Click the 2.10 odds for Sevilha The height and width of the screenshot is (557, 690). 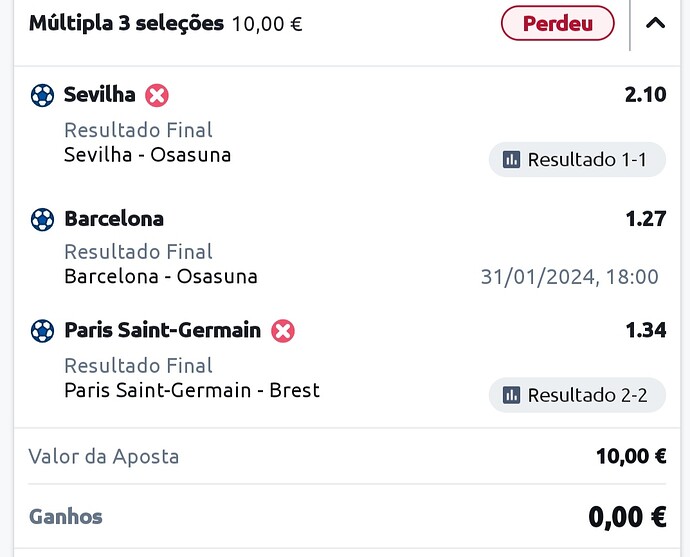tap(645, 95)
